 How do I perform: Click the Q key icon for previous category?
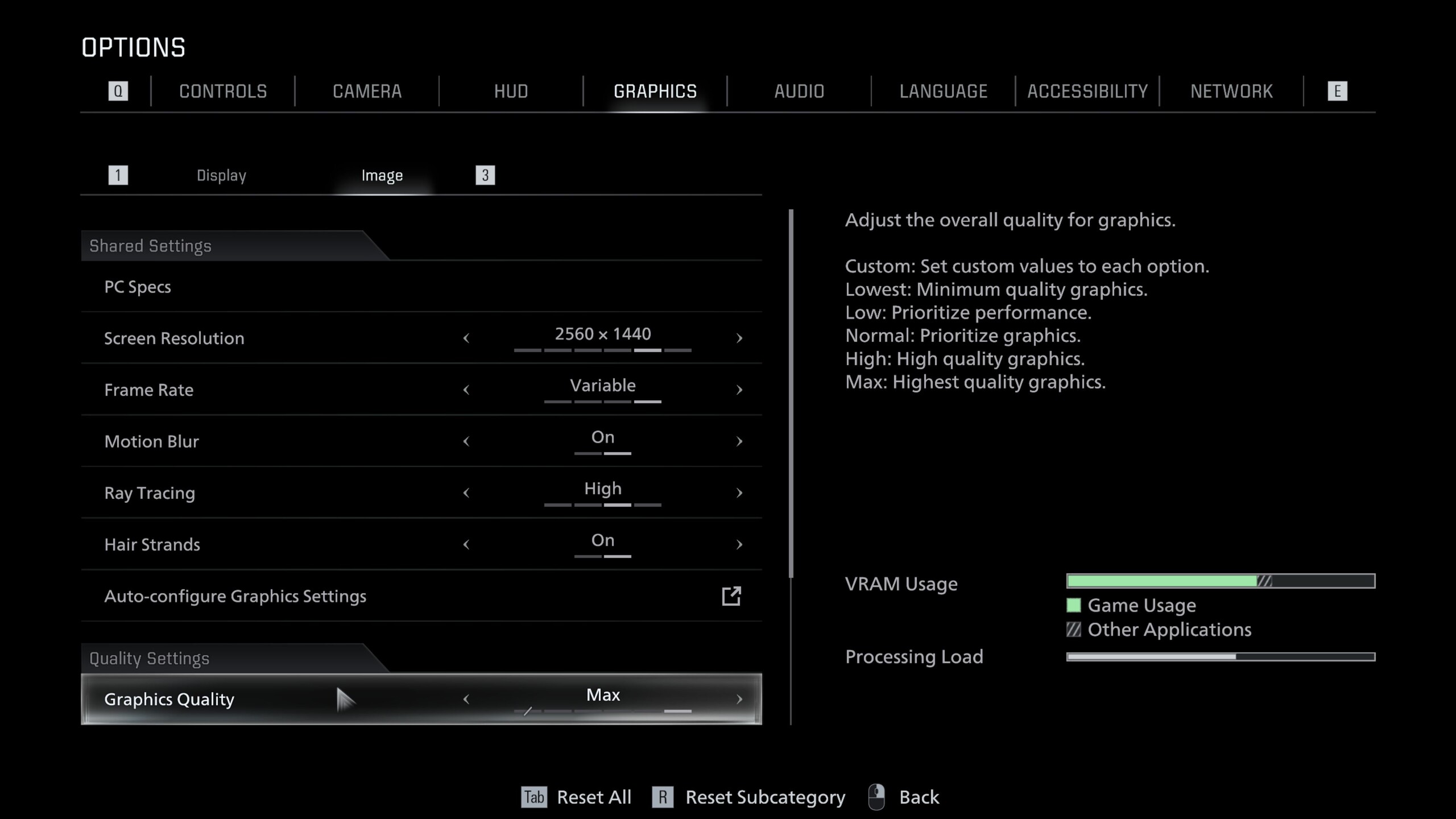[x=118, y=91]
